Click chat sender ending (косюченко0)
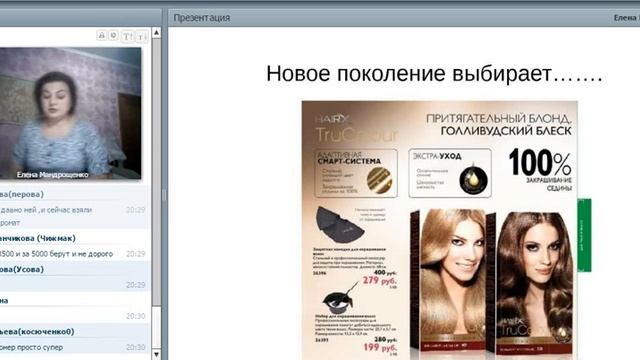The height and width of the screenshot is (360, 640). (37, 332)
